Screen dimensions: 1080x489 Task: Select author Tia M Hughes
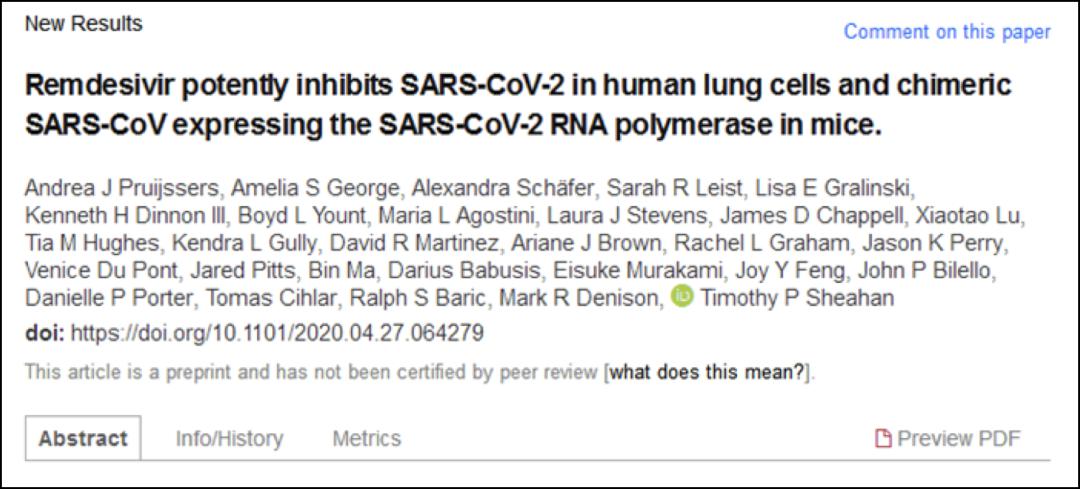coord(91,243)
